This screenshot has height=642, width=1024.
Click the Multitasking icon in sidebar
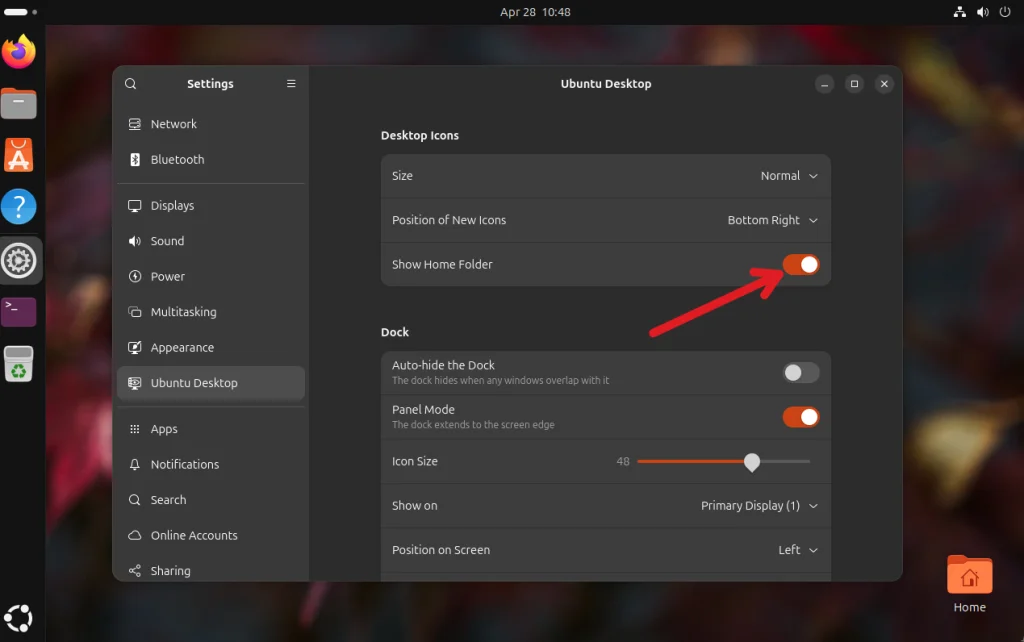(135, 312)
